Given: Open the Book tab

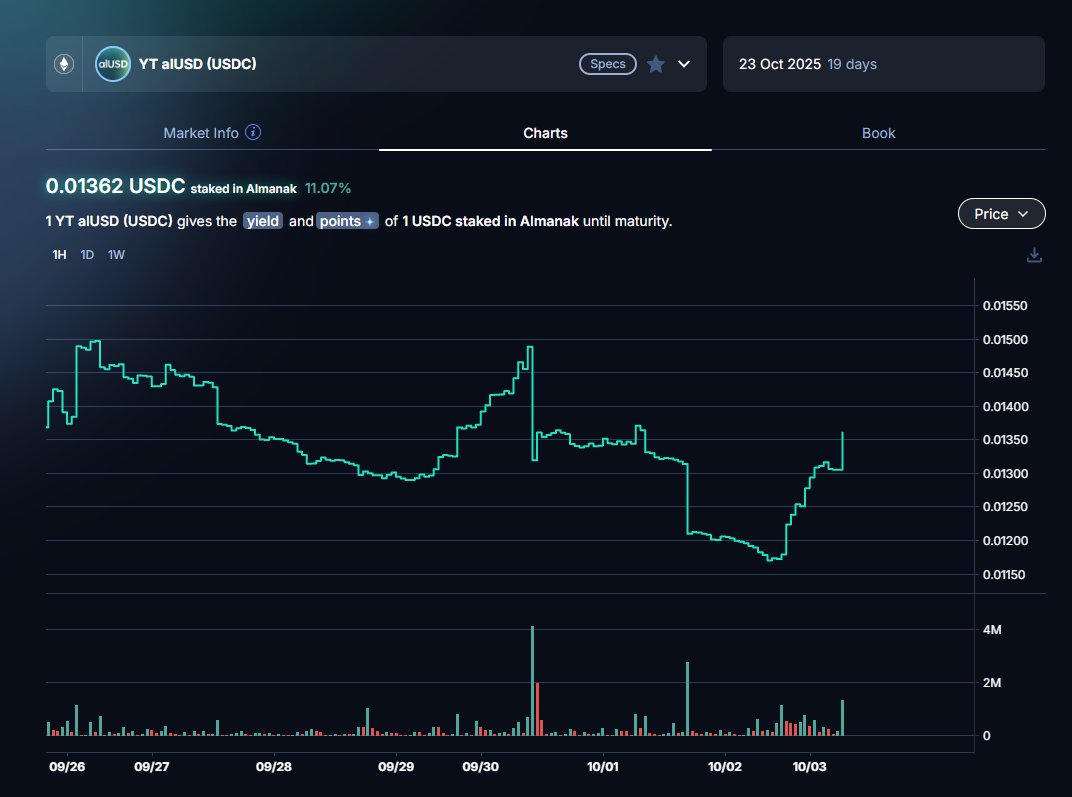Looking at the screenshot, I should click(878, 133).
